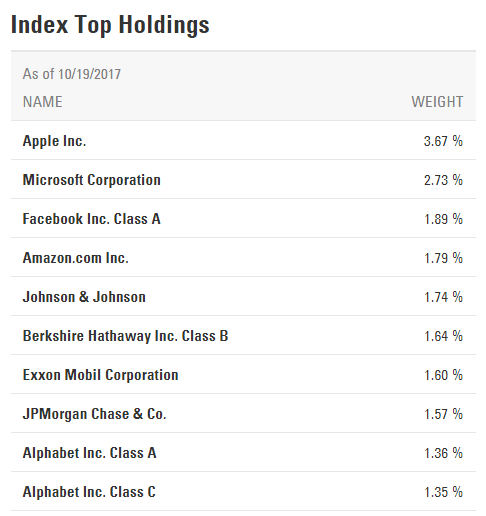Click Amazon's 1.79 % weight value
This screenshot has height=516, width=486.
pos(443,258)
